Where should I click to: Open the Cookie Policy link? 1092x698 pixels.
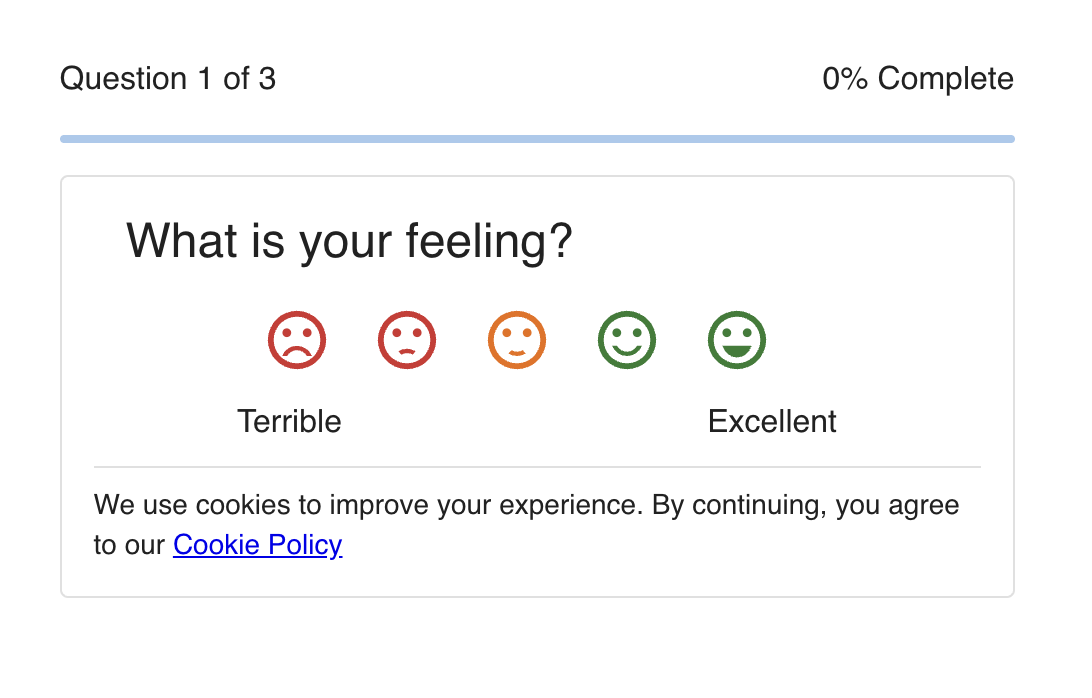click(257, 545)
